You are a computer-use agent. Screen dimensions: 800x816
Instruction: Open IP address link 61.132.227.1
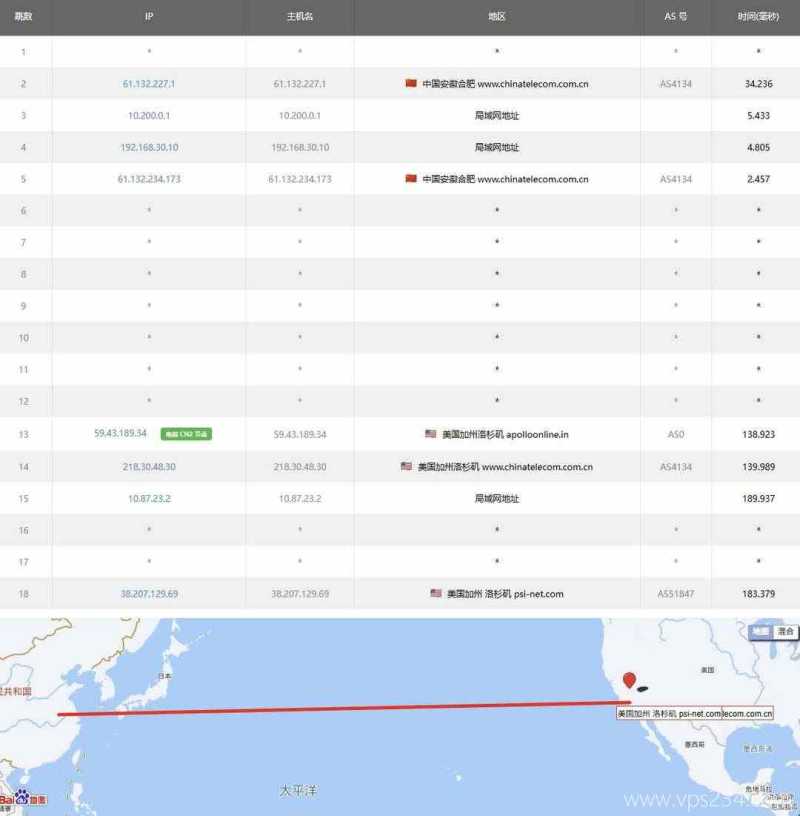click(149, 82)
